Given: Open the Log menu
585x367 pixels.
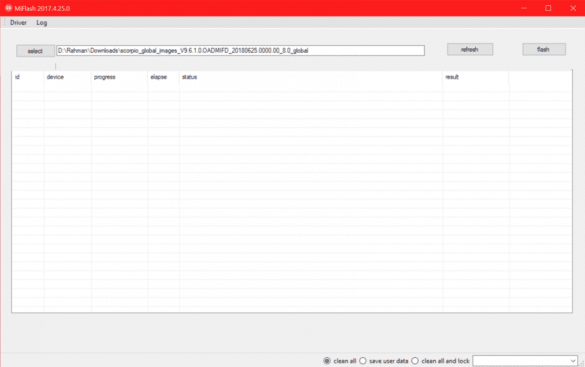Looking at the screenshot, I should pyautogui.click(x=42, y=23).
